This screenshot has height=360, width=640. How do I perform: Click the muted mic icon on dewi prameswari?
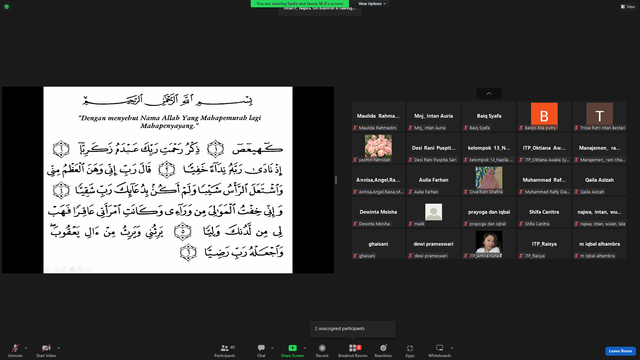pyautogui.click(x=410, y=256)
